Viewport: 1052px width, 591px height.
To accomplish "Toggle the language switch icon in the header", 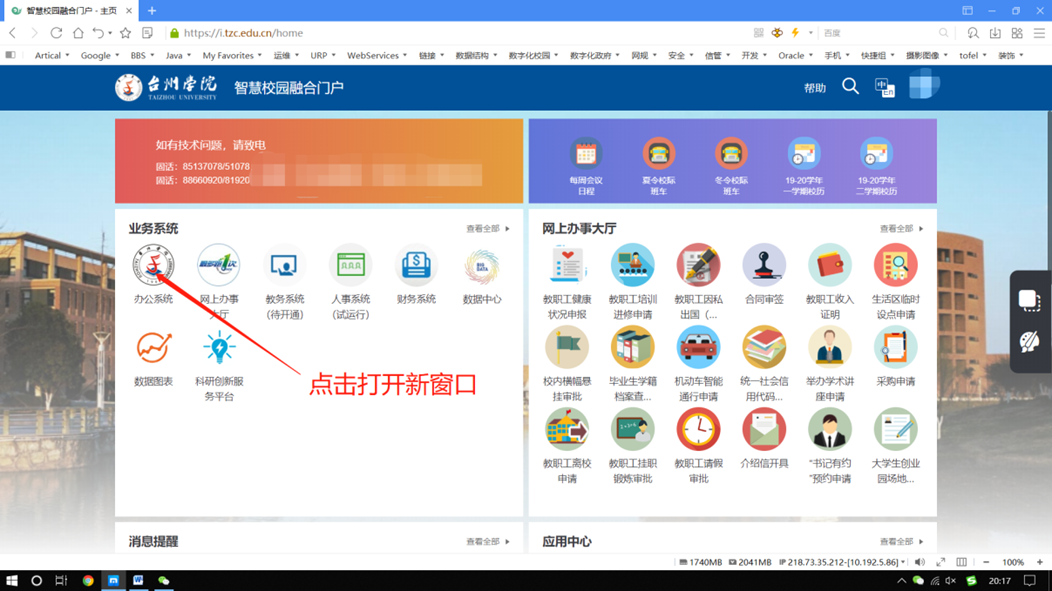I will (884, 88).
